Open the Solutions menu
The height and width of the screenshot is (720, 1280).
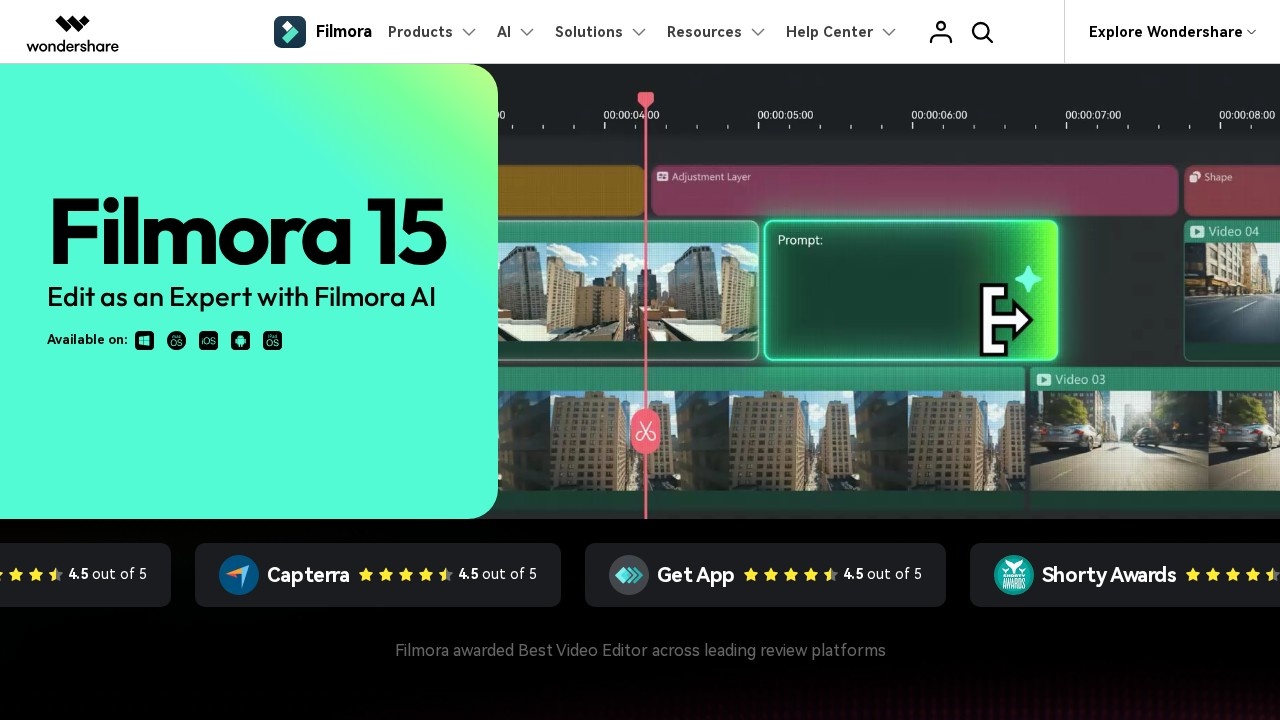pos(589,32)
